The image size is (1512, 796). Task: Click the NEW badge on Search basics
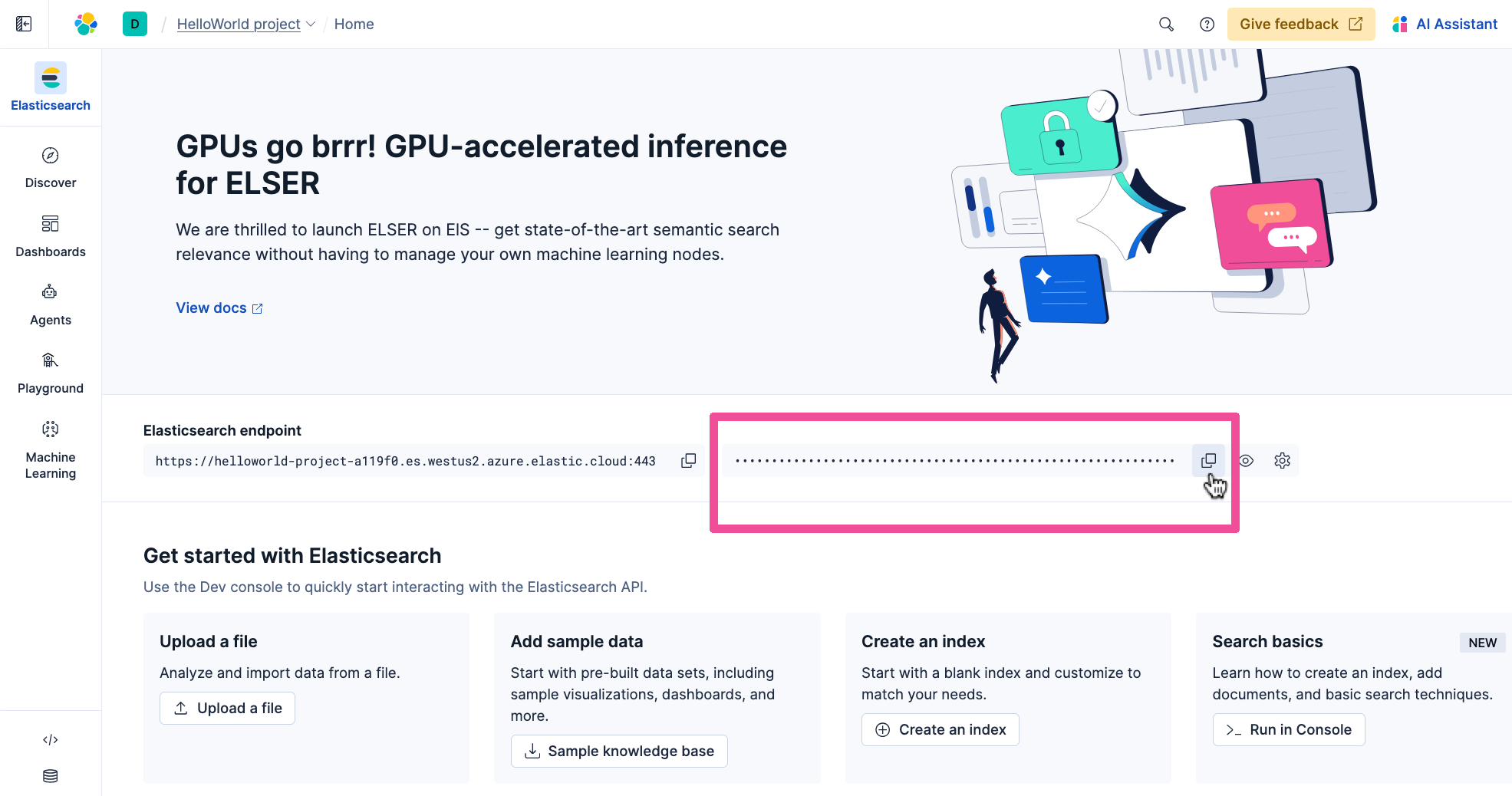click(x=1482, y=643)
